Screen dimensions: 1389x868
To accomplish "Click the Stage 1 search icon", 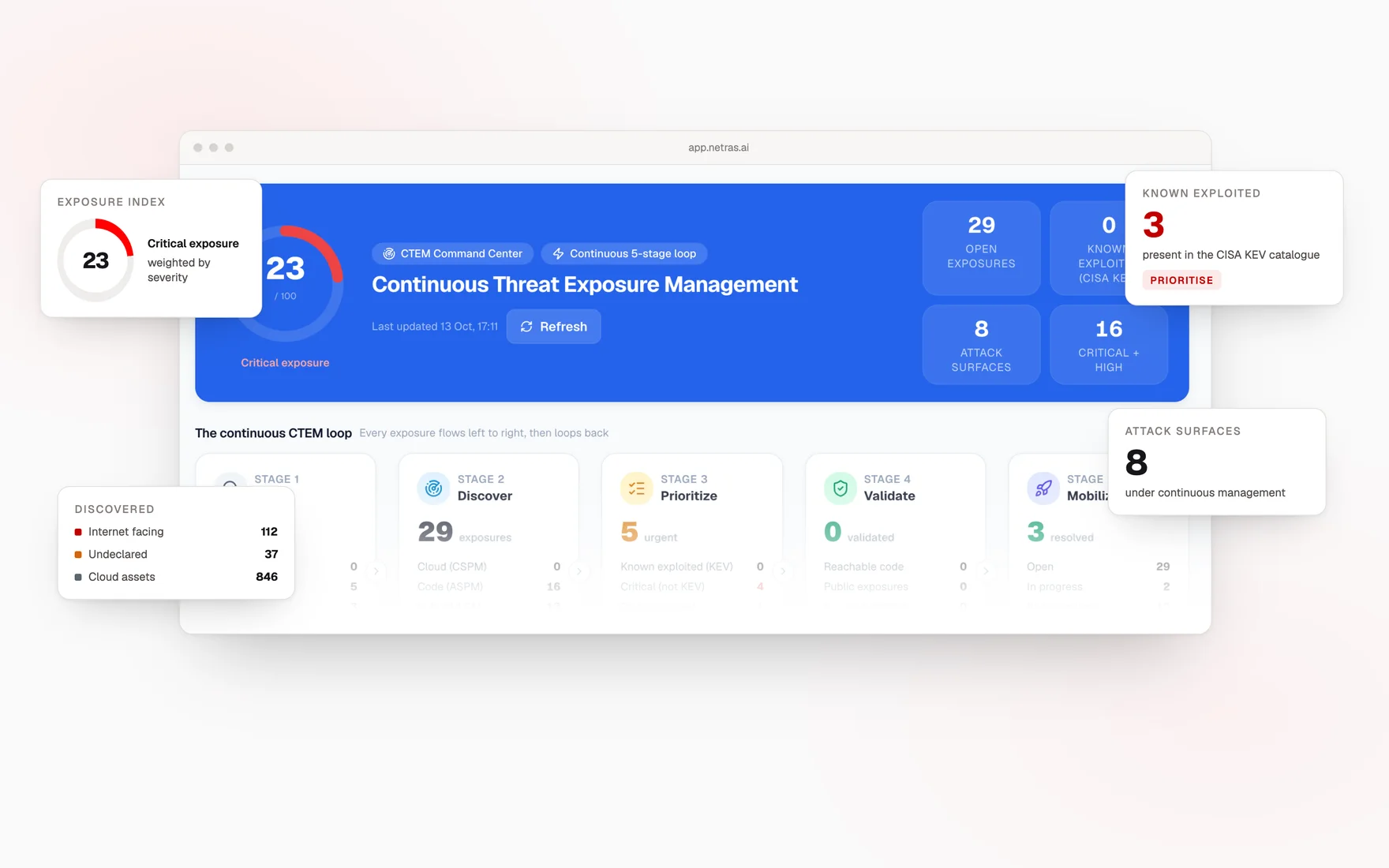I will tap(230, 481).
